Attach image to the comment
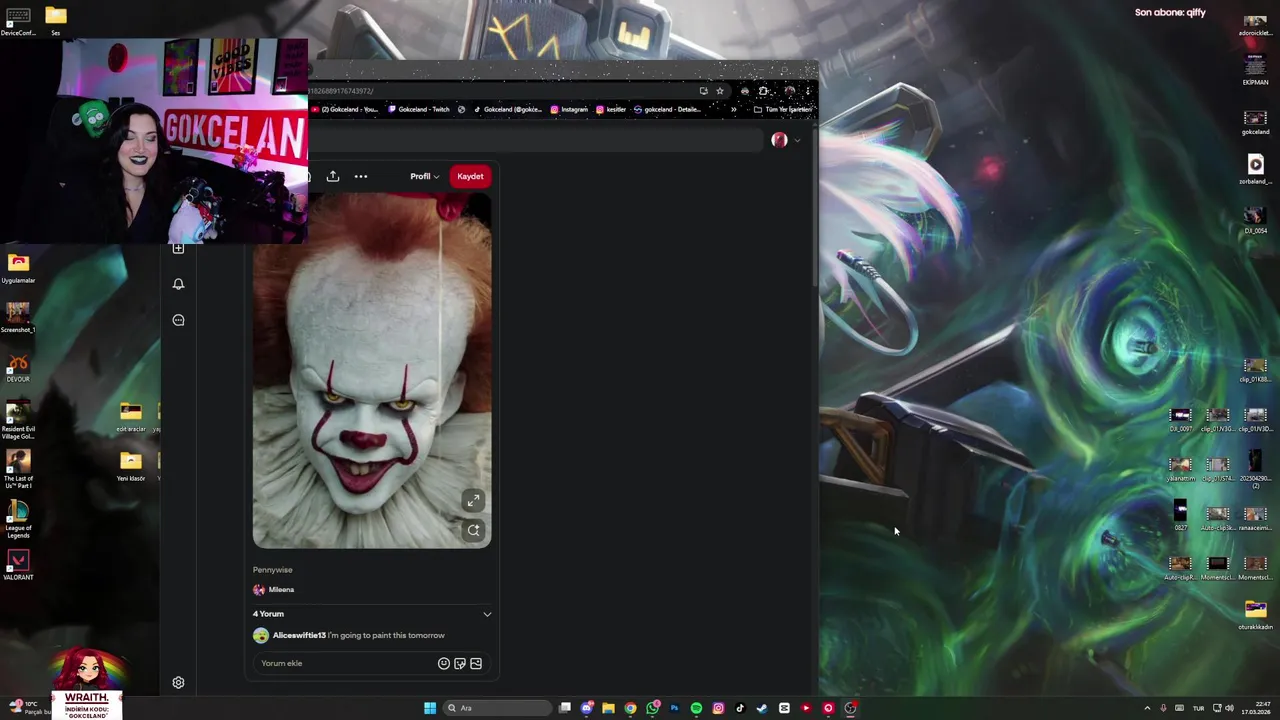This screenshot has width=1280, height=720. coord(476,663)
